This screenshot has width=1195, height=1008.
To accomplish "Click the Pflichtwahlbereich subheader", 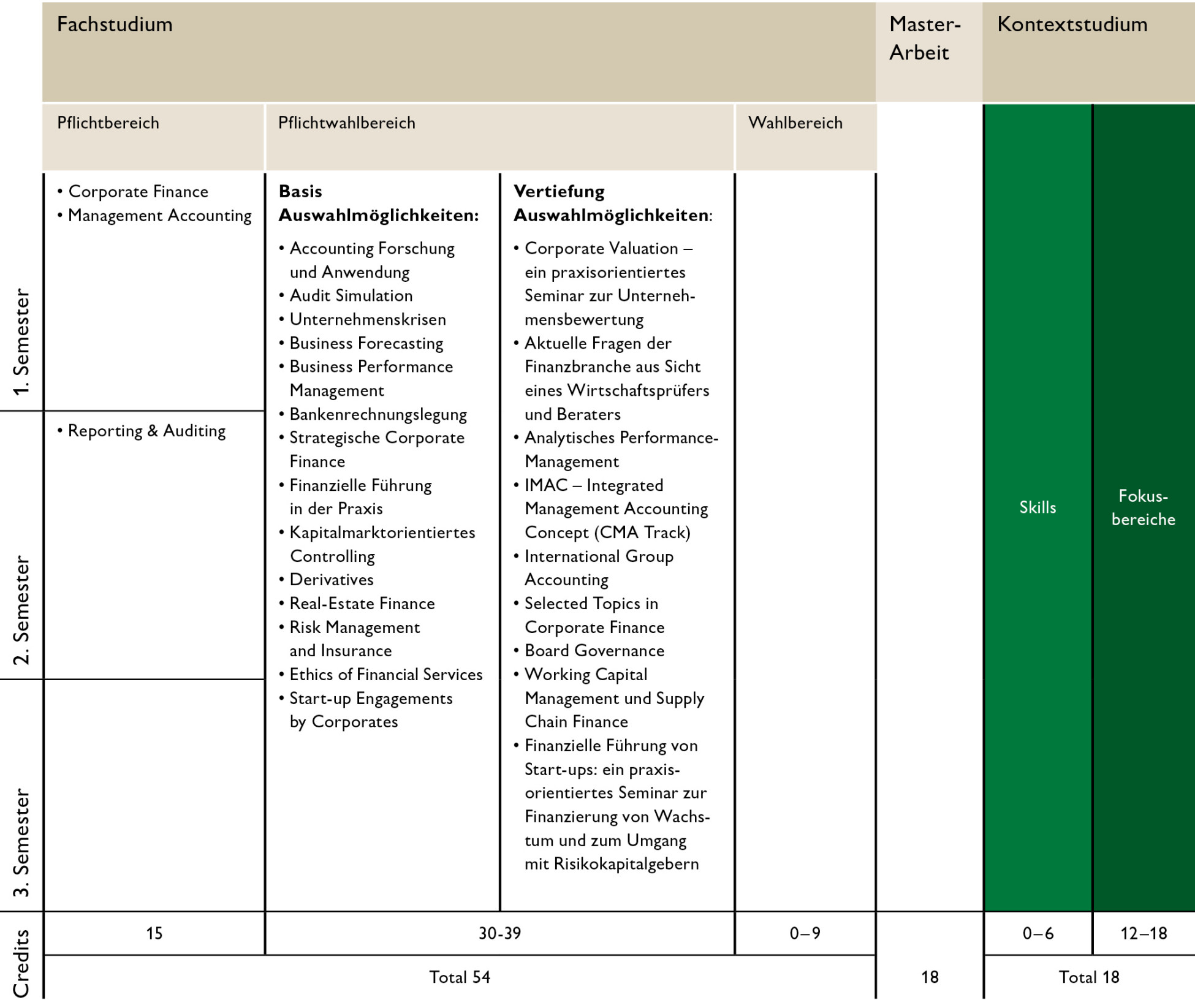I will [x=347, y=123].
